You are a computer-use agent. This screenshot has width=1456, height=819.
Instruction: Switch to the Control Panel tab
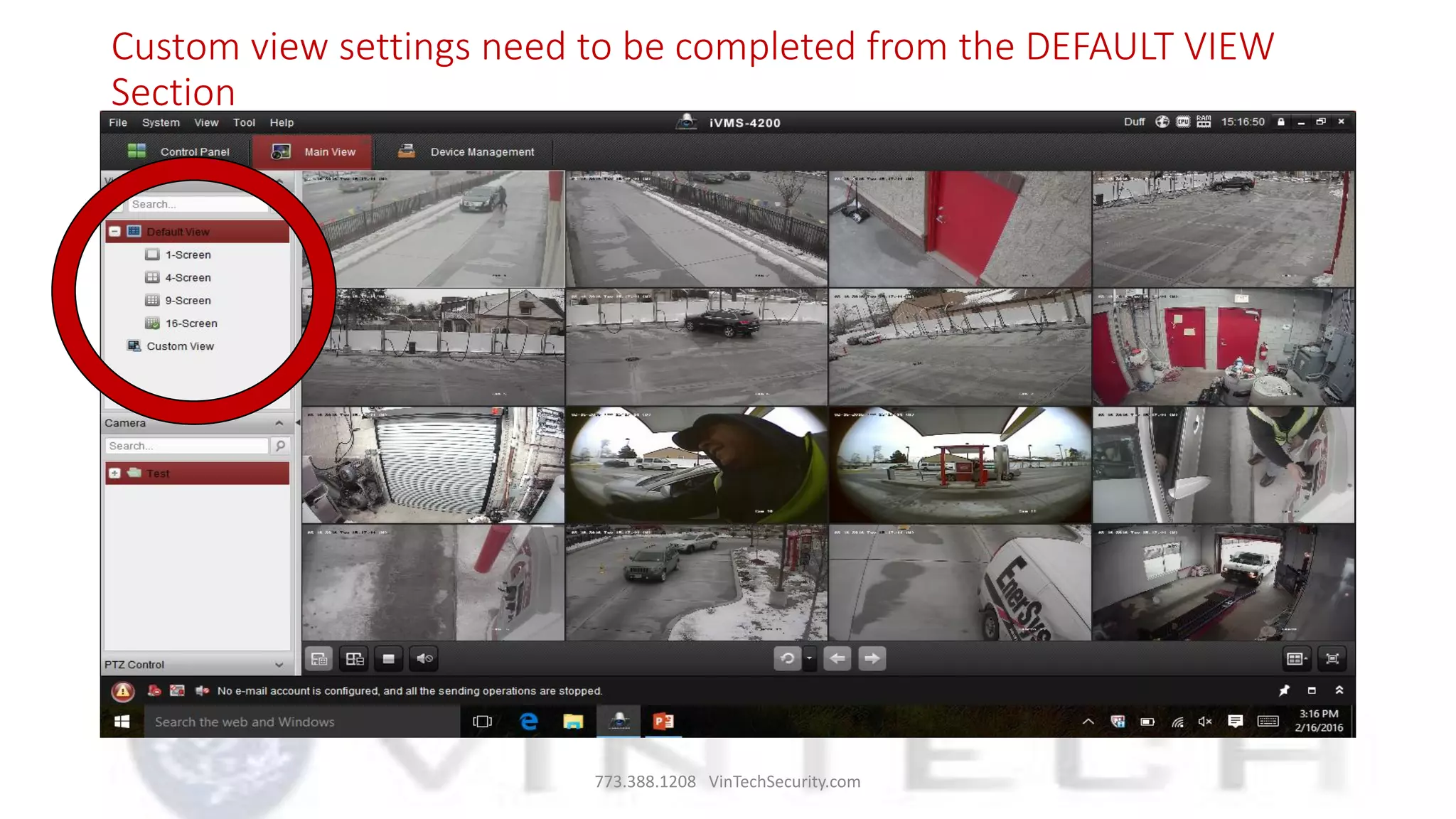coord(178,151)
